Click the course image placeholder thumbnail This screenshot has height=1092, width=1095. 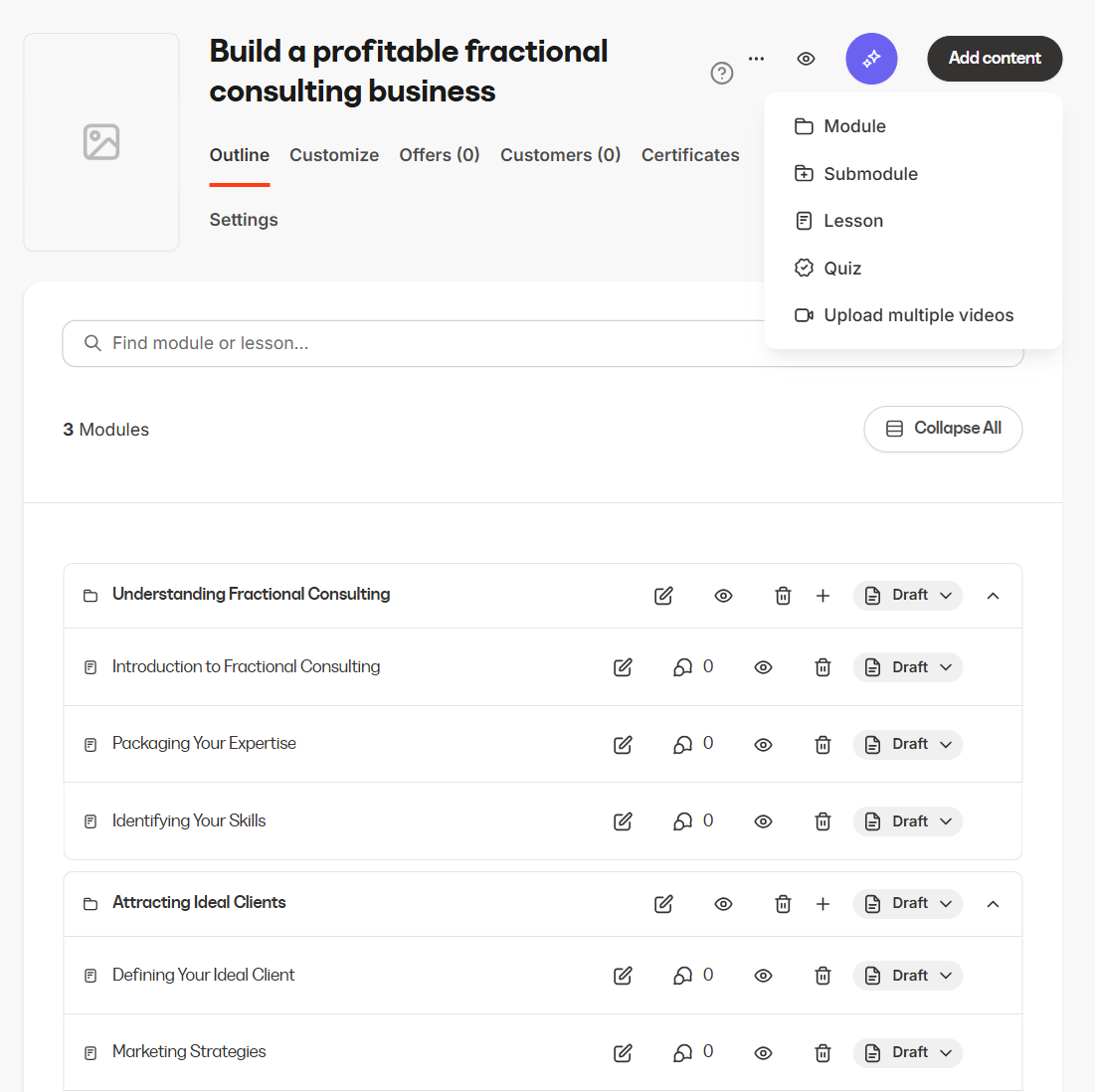click(x=101, y=142)
